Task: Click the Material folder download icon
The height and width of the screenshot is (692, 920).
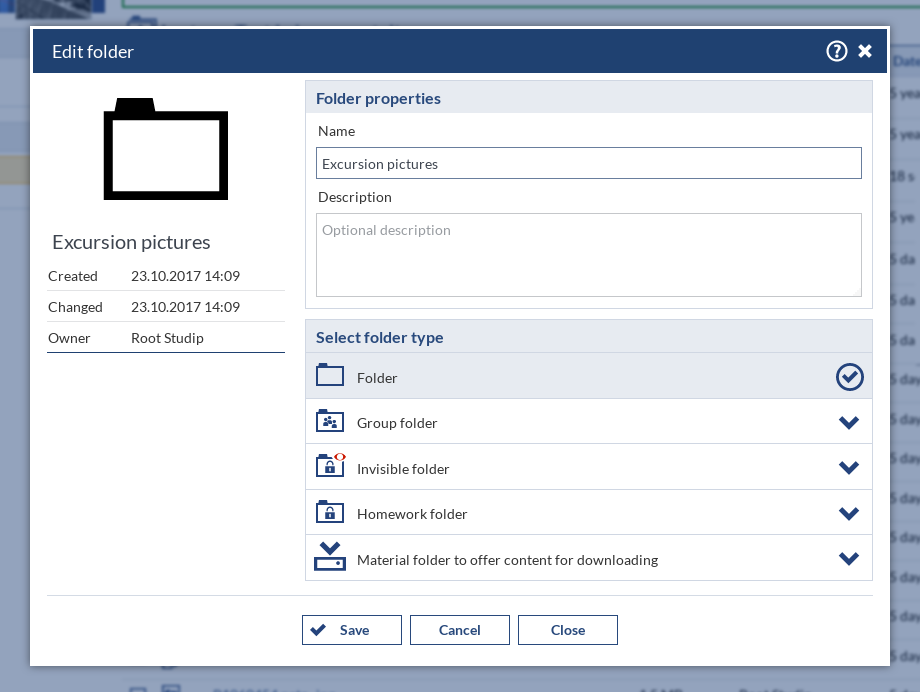Action: (x=330, y=557)
